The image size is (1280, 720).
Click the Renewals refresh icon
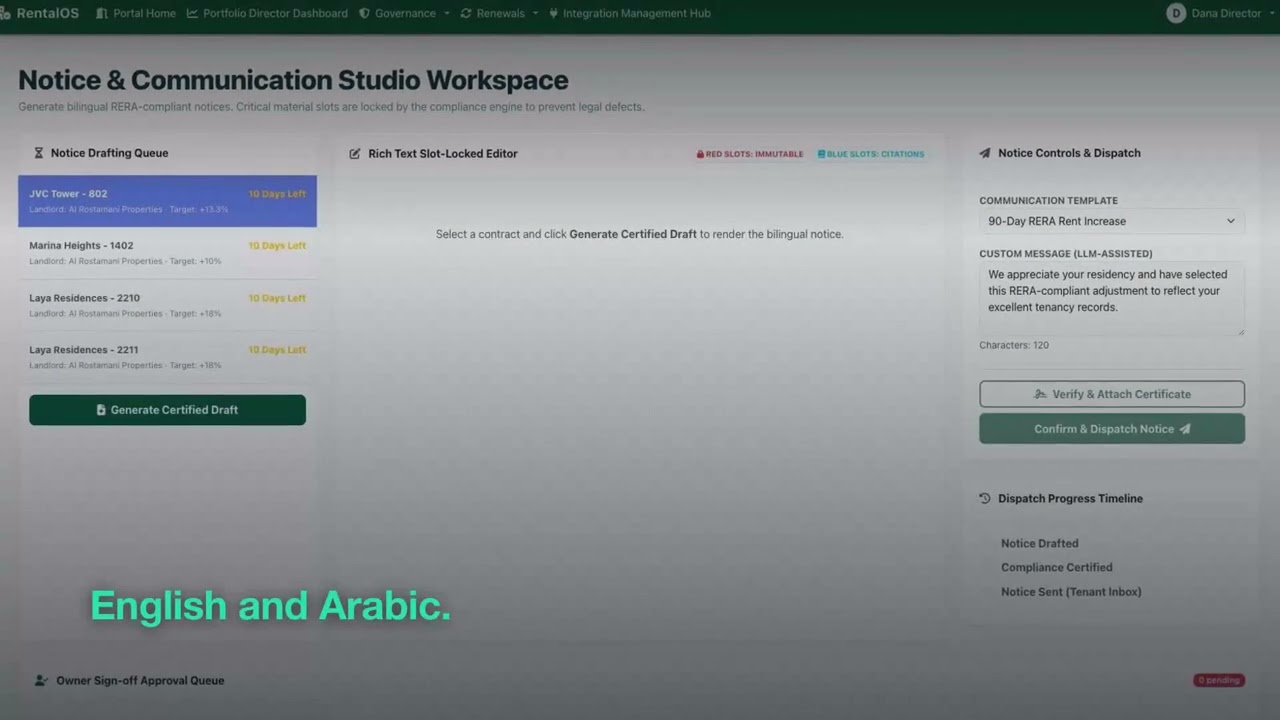pyautogui.click(x=466, y=13)
